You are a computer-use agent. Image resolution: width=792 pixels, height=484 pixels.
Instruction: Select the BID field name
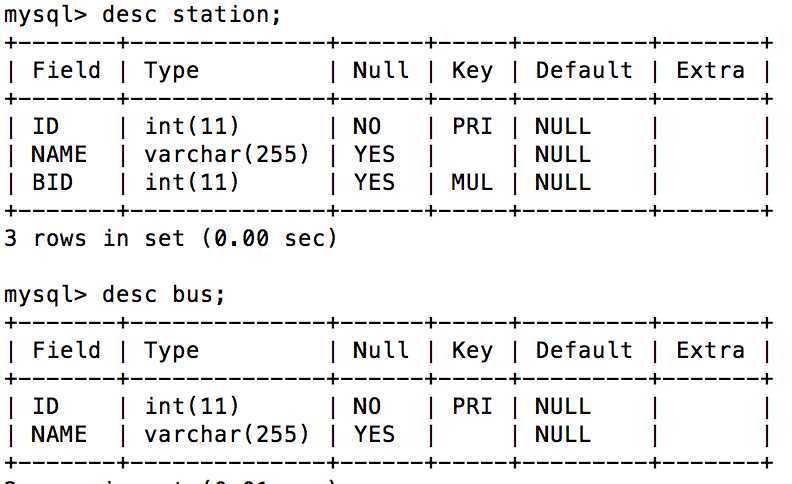pos(52,183)
